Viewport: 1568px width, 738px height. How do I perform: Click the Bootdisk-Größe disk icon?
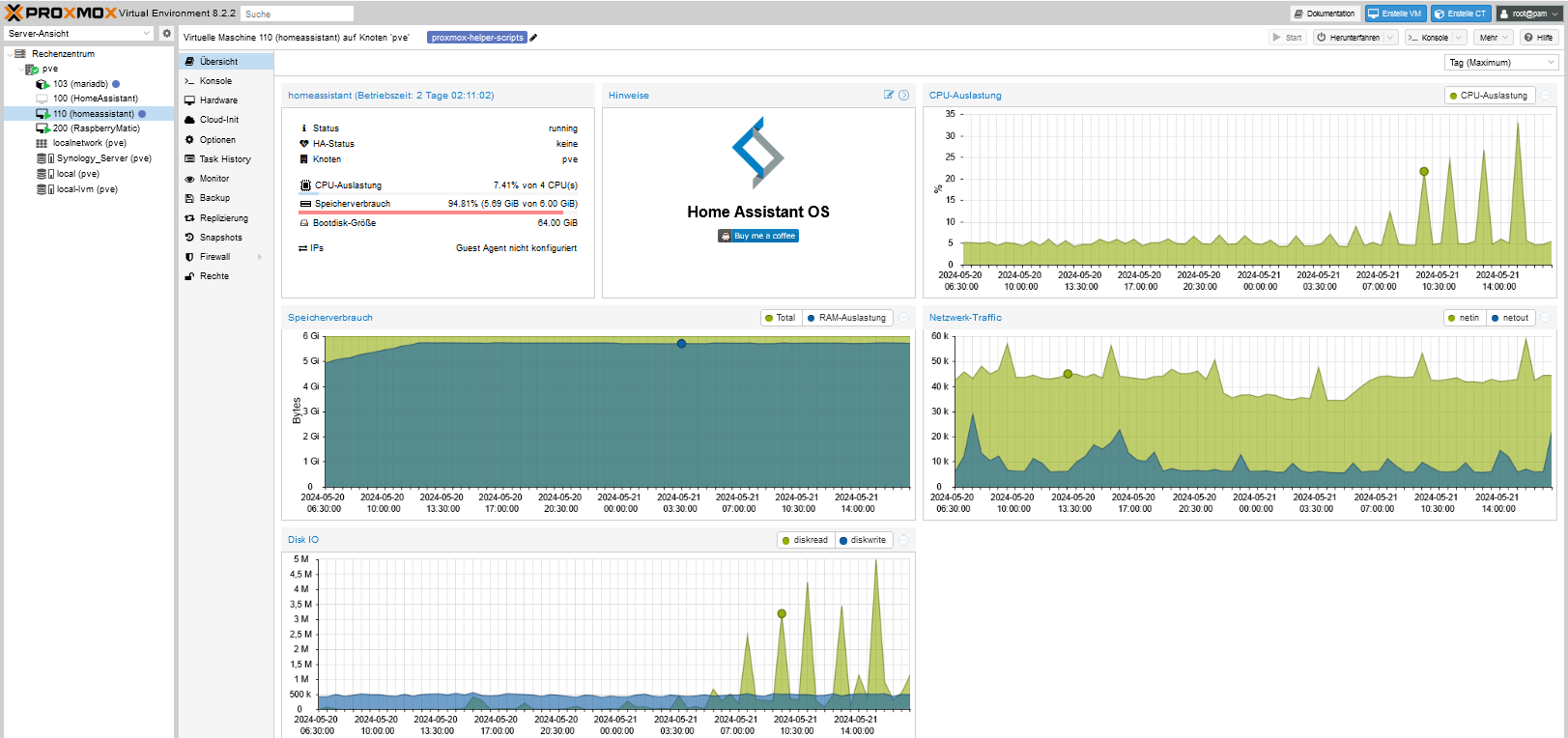click(x=304, y=223)
